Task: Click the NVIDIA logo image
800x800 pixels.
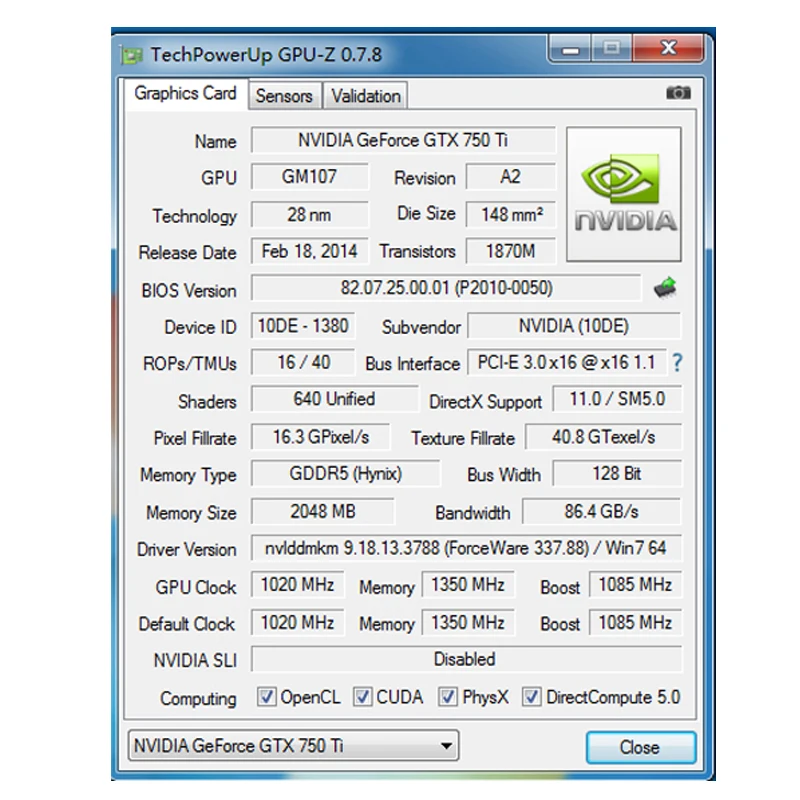Action: tap(624, 194)
